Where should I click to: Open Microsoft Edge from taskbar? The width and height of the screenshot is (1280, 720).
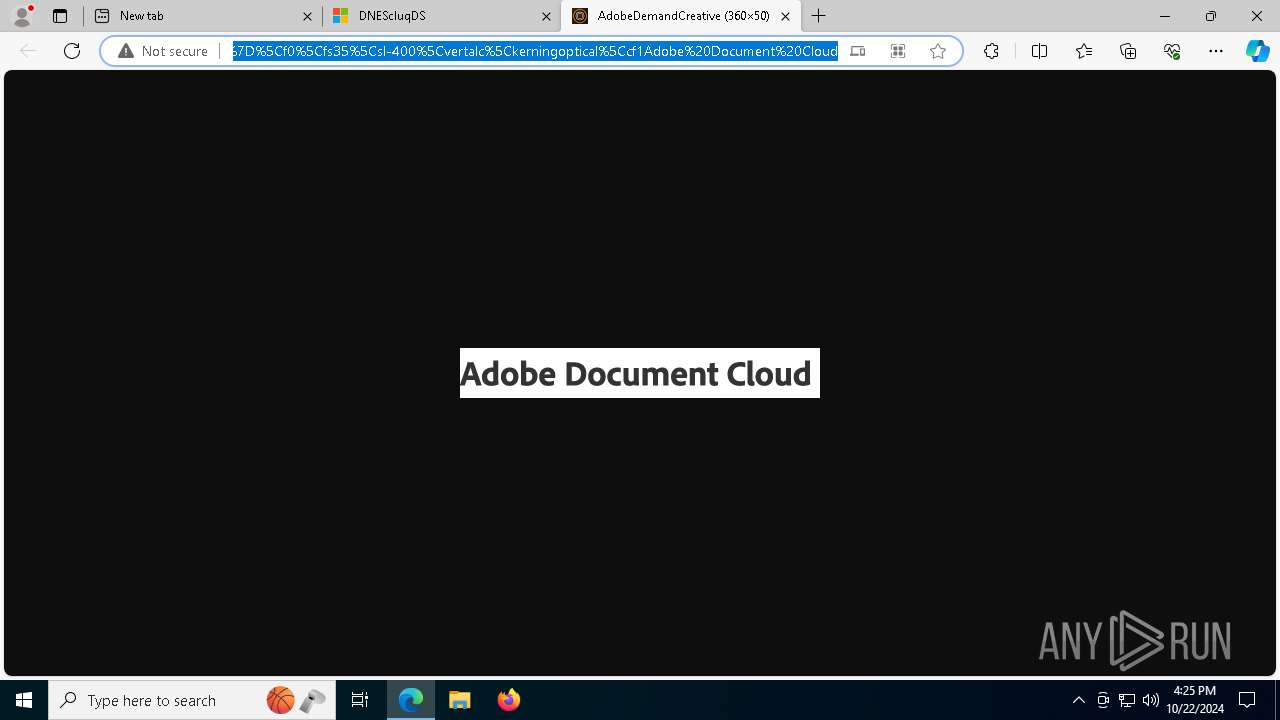(x=411, y=700)
